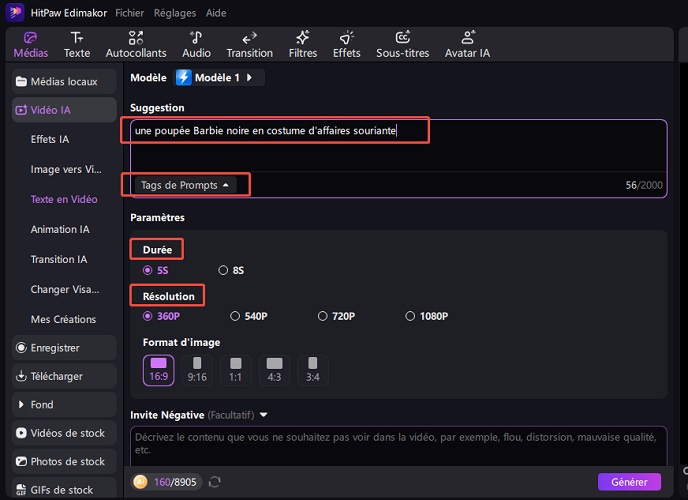Collapse the Invite Négative section arrow
The height and width of the screenshot is (500, 688).
(263, 415)
